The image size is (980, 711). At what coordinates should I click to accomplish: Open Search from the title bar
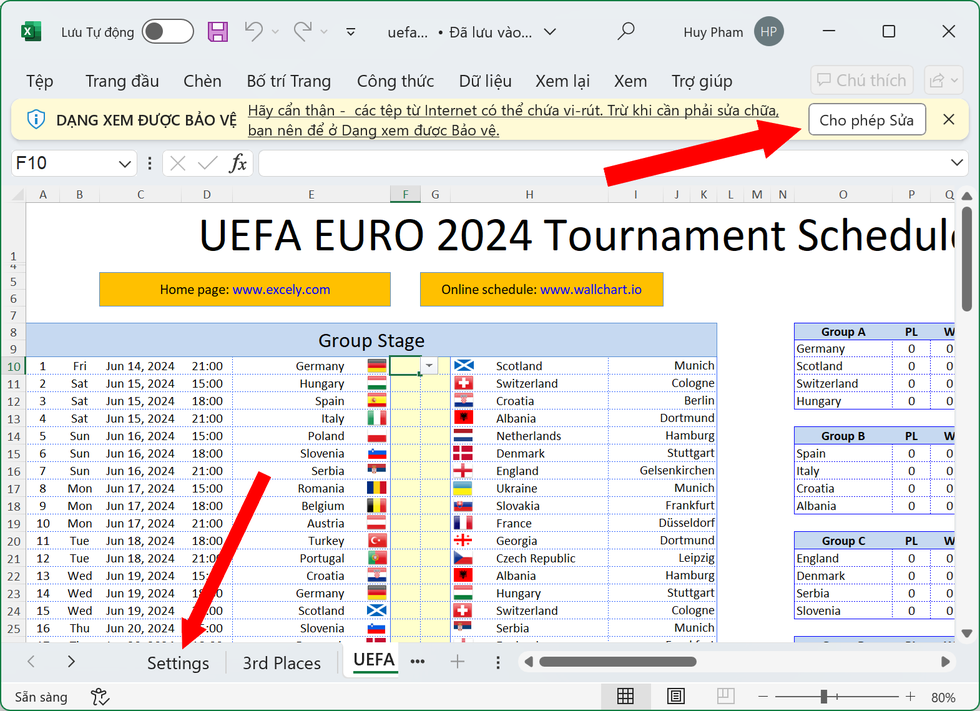[x=625, y=31]
